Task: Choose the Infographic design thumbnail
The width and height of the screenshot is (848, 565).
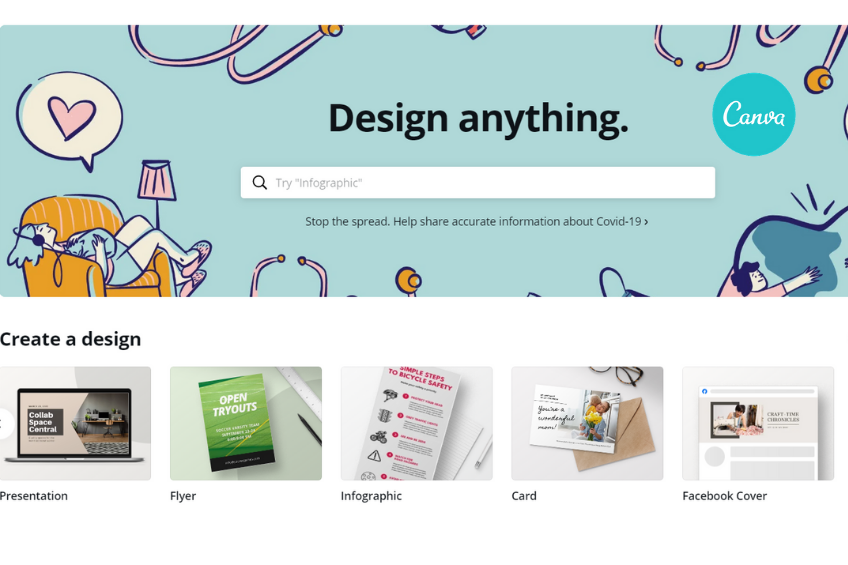Action: pos(416,423)
